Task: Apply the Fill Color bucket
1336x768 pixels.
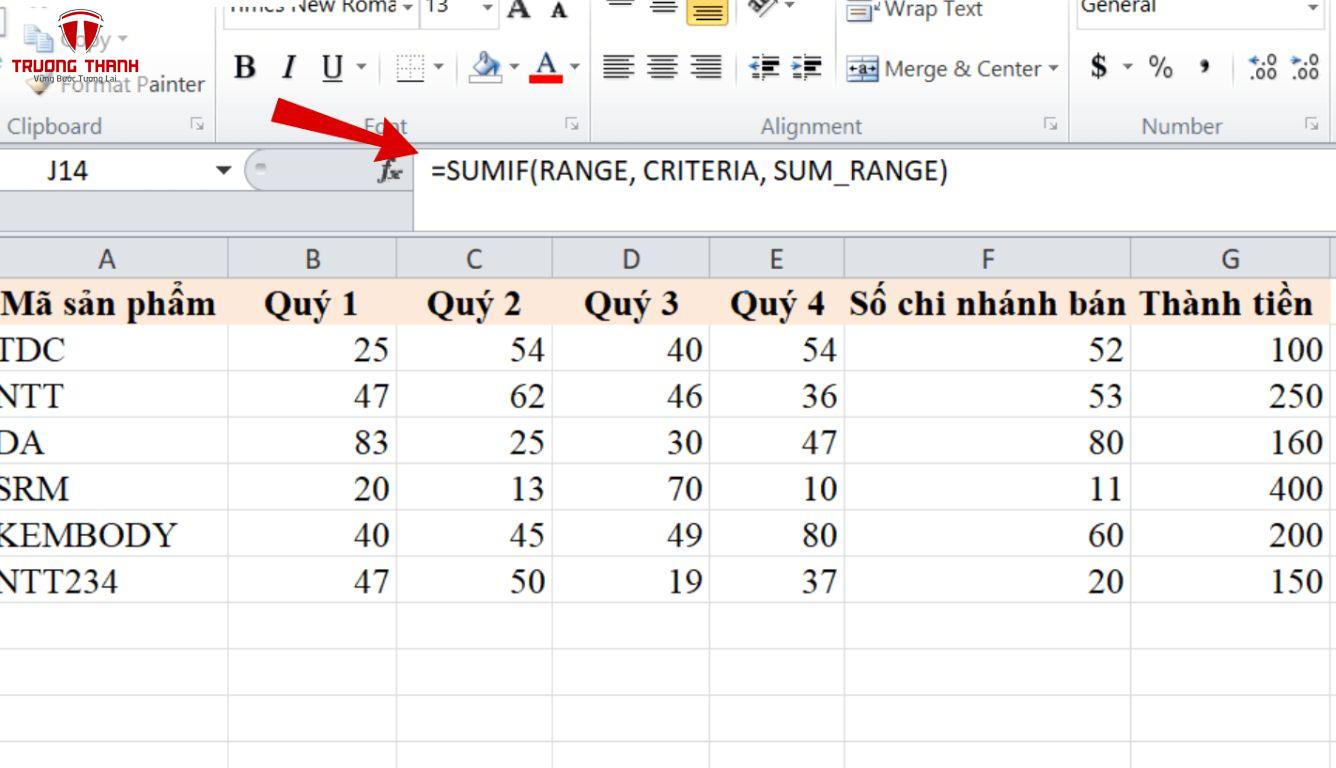Action: (x=485, y=68)
